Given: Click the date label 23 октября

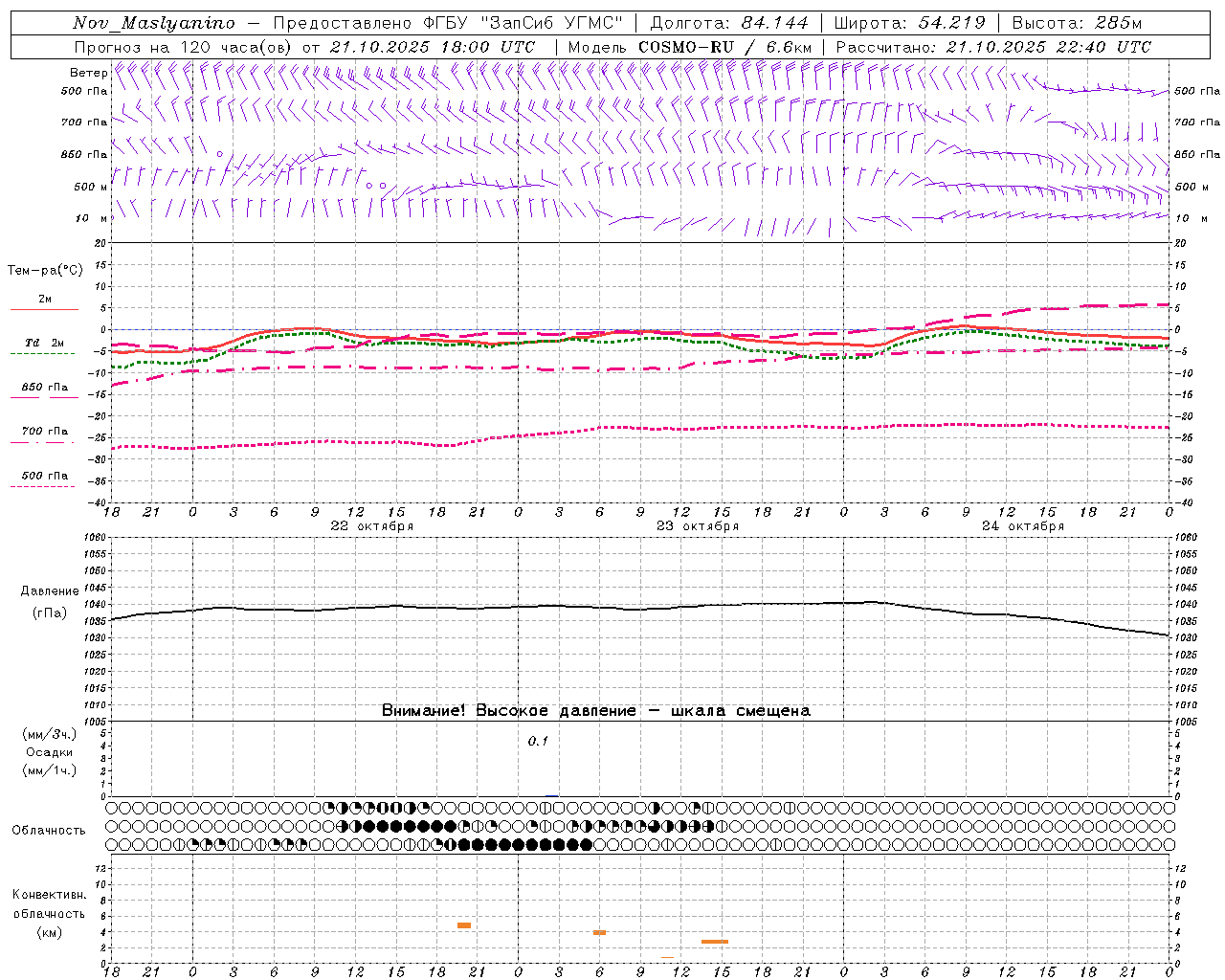Looking at the screenshot, I should [x=698, y=526].
